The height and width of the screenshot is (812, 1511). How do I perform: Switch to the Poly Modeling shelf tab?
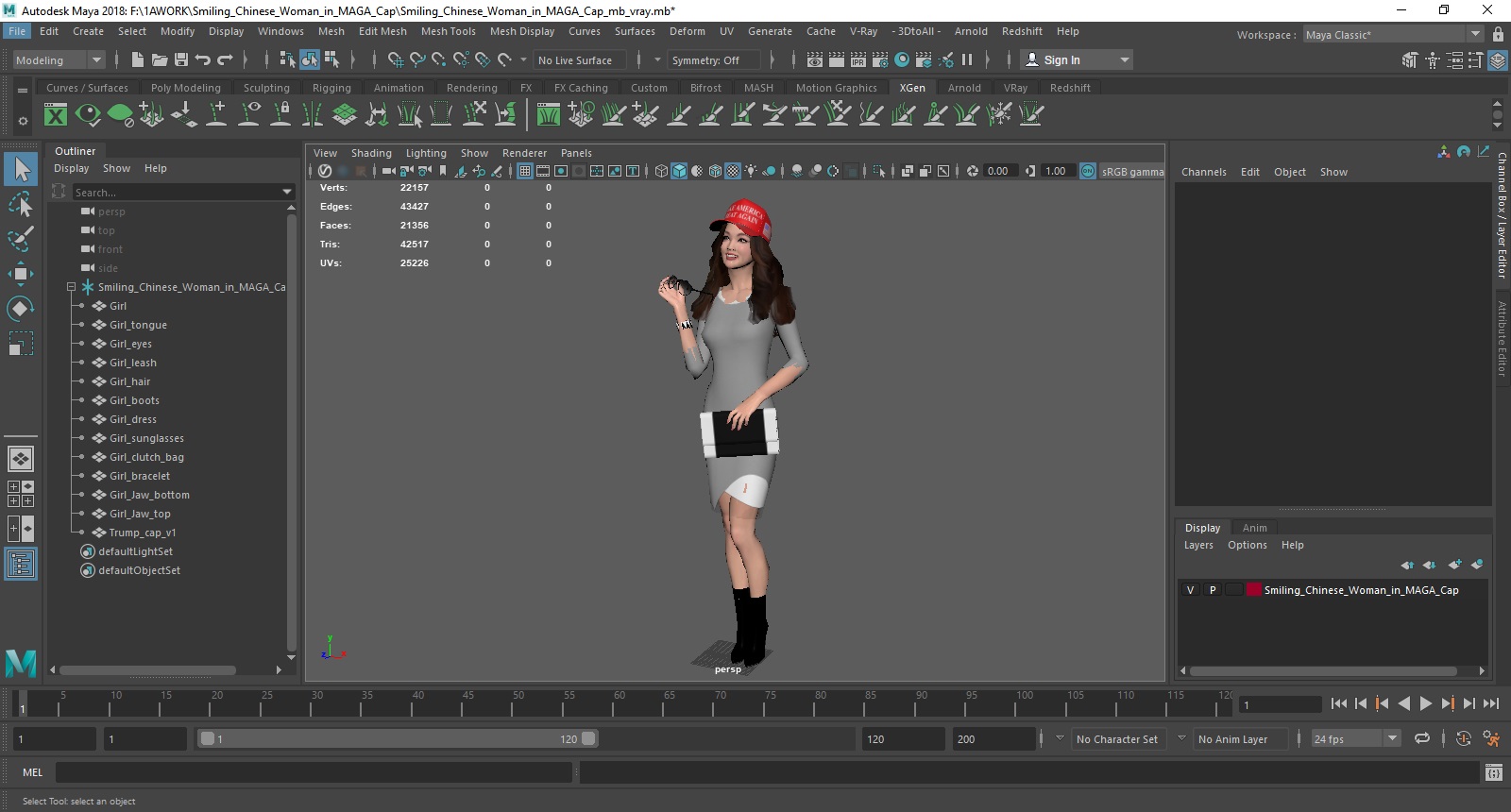pos(185,88)
